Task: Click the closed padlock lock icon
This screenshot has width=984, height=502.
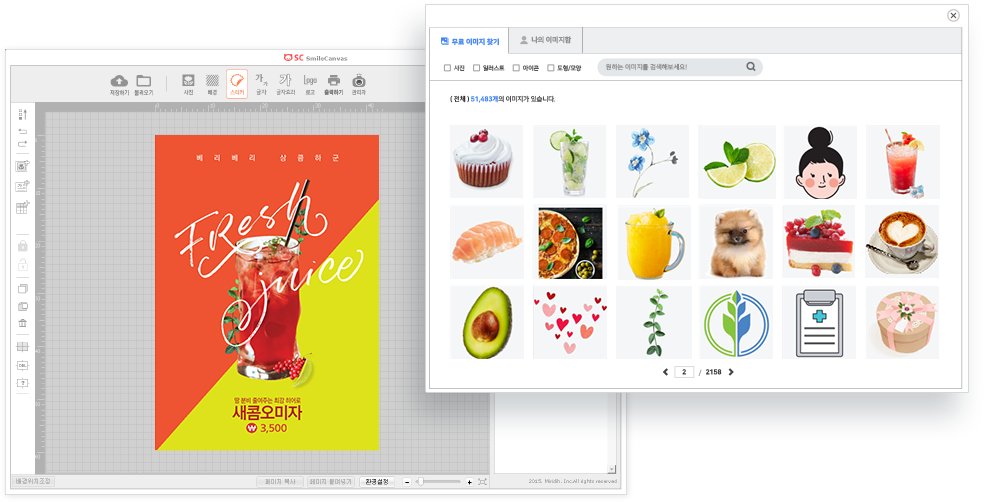Action: [23, 245]
